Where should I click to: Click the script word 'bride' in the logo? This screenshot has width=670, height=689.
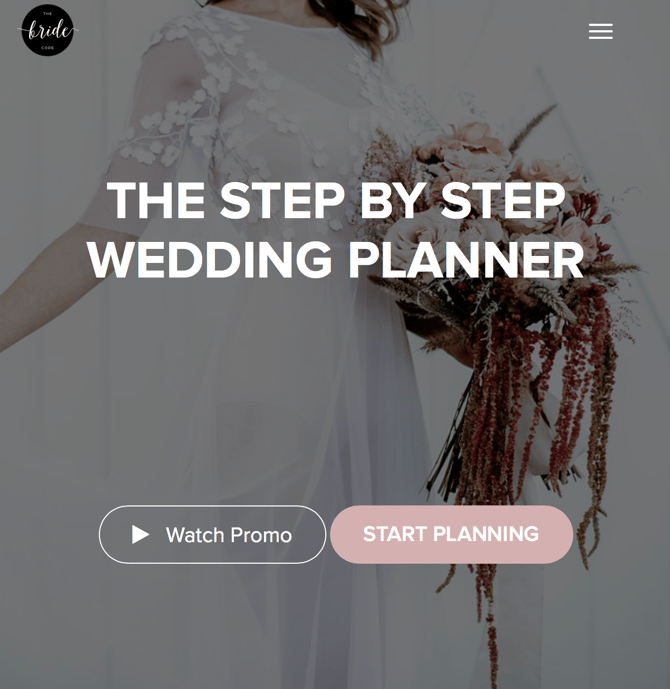[x=47, y=31]
